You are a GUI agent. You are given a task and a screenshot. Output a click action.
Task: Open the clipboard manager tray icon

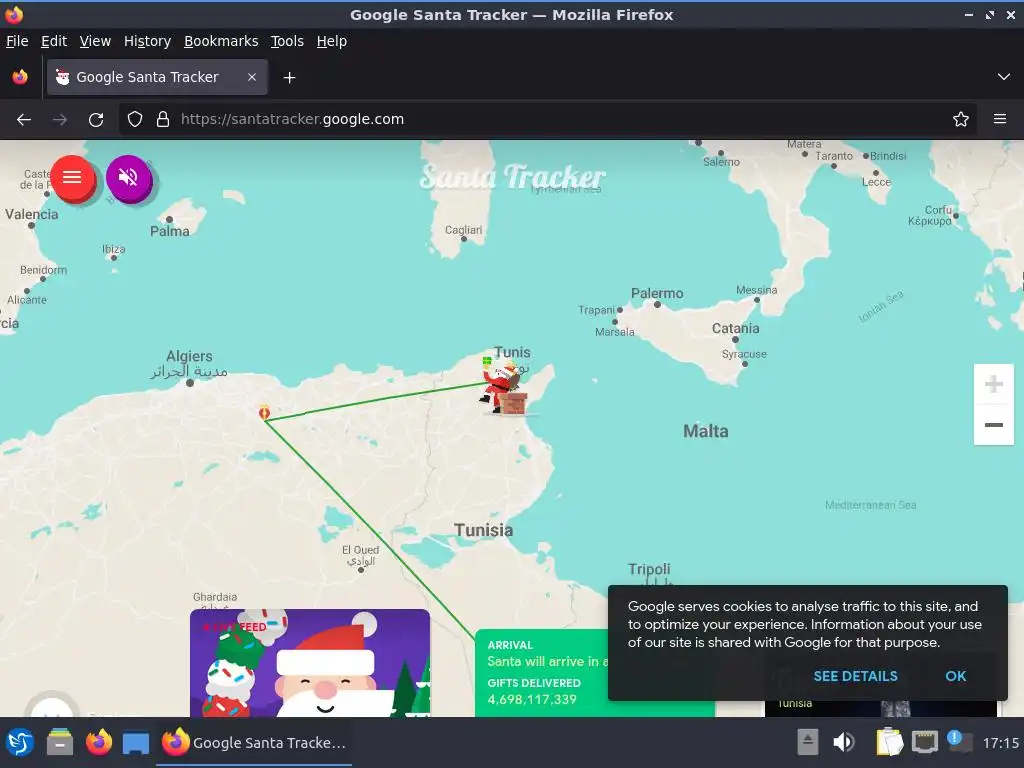pos(889,742)
